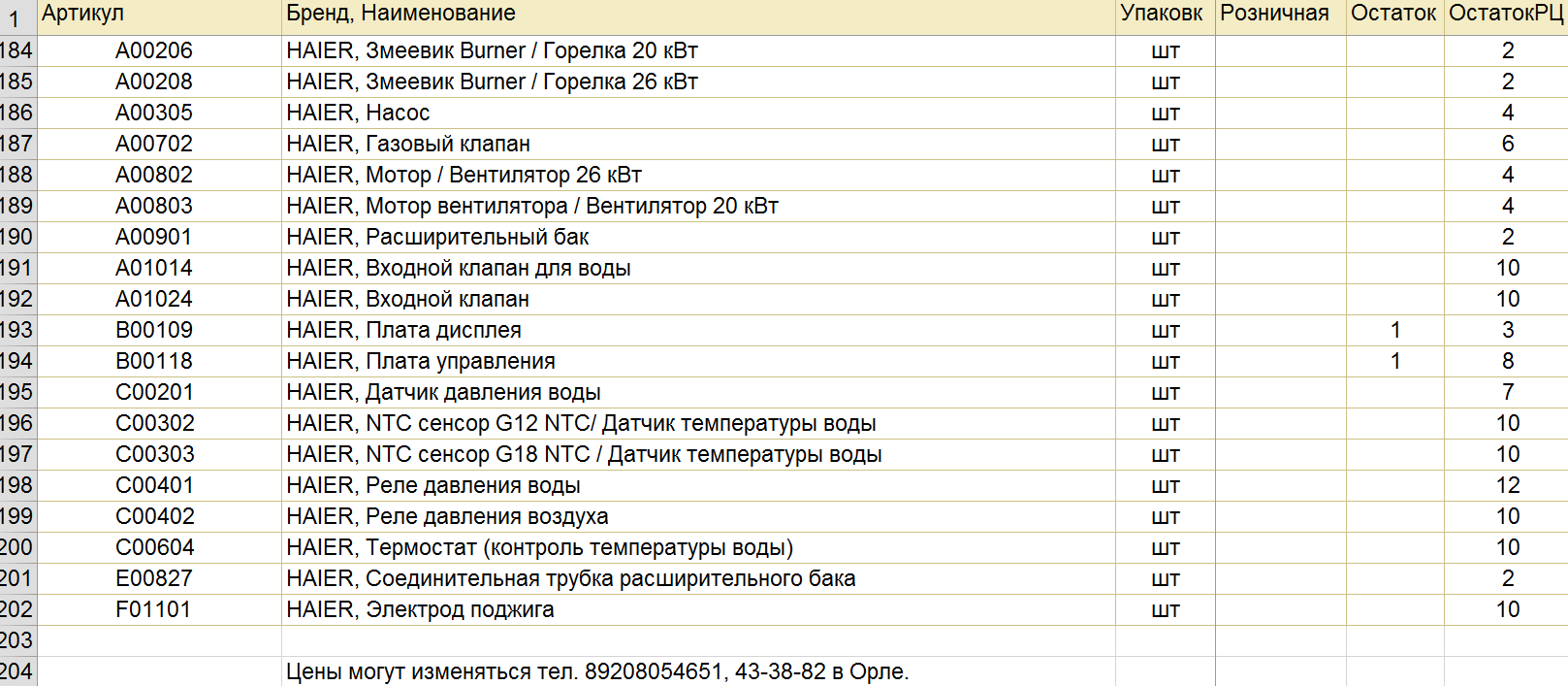Select article cell A00305
Viewport: 1568px width, 686px height.
click(159, 114)
